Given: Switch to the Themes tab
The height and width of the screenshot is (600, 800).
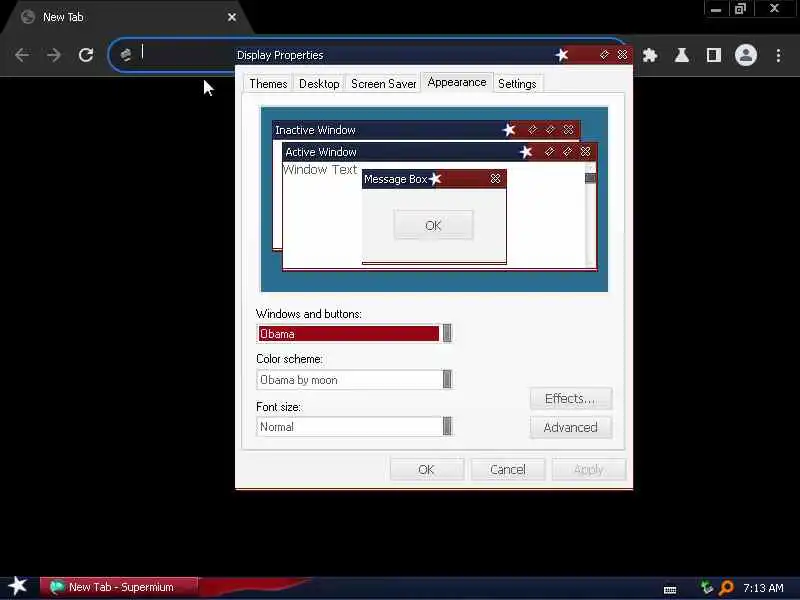Looking at the screenshot, I should [x=268, y=84].
